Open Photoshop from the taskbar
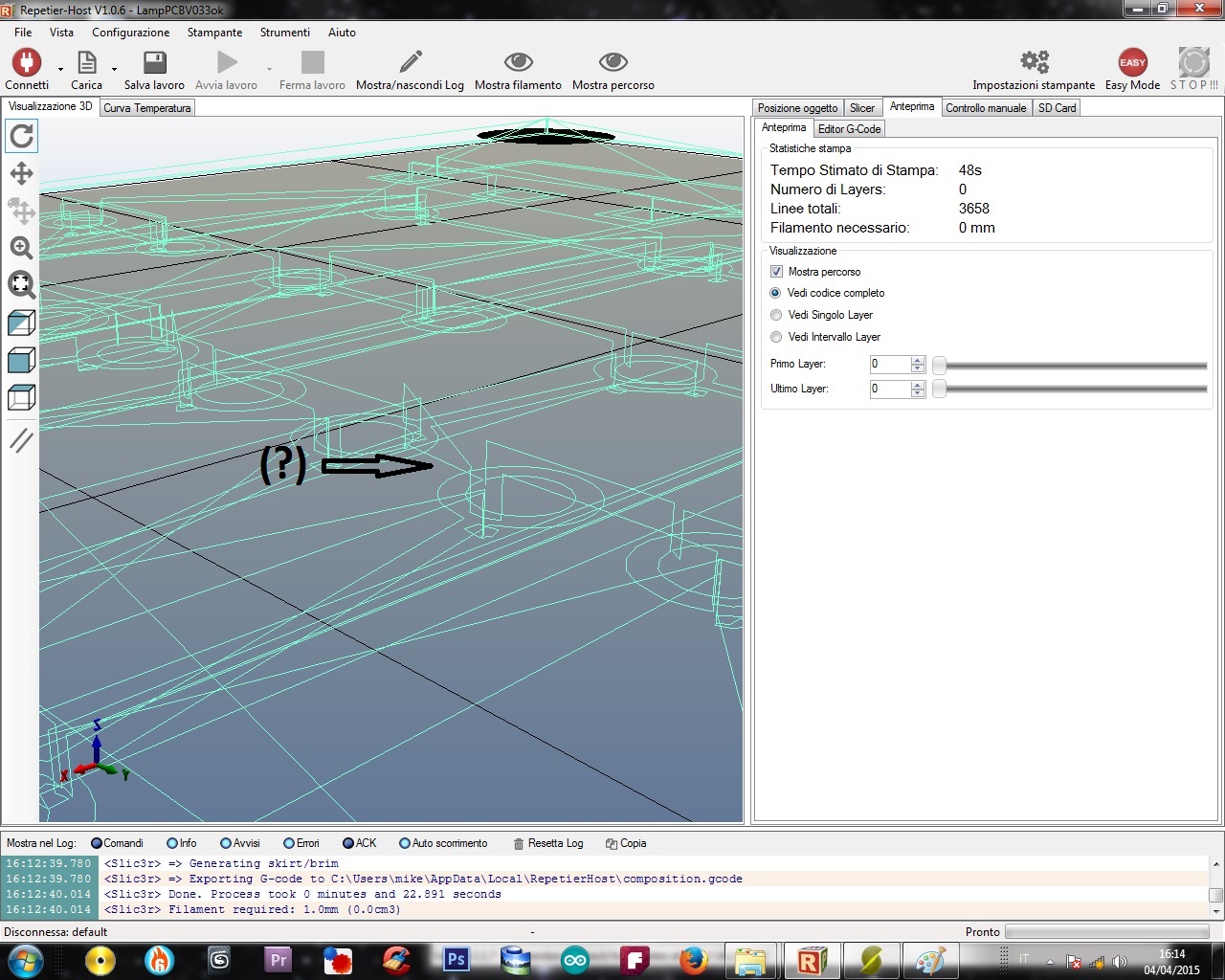 [x=457, y=960]
